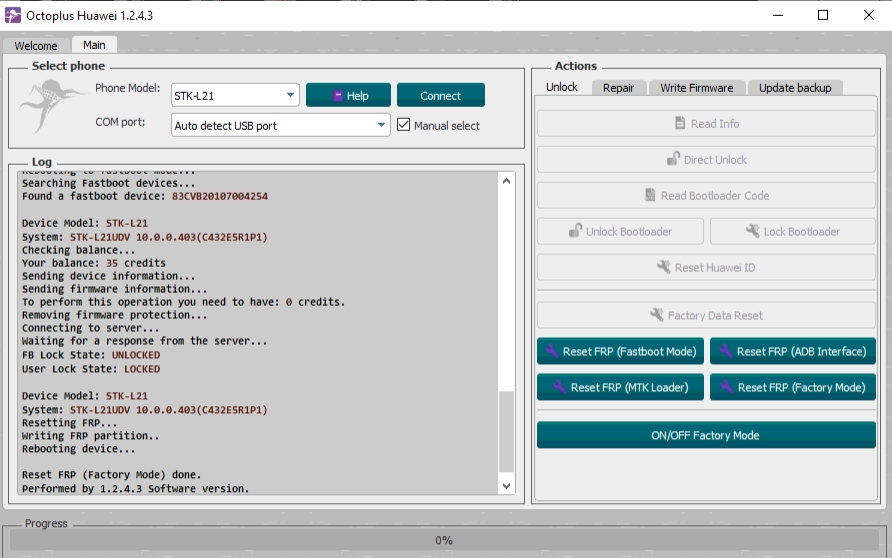
Task: Click log line 'Checking balance...'
Action: [x=79, y=250]
